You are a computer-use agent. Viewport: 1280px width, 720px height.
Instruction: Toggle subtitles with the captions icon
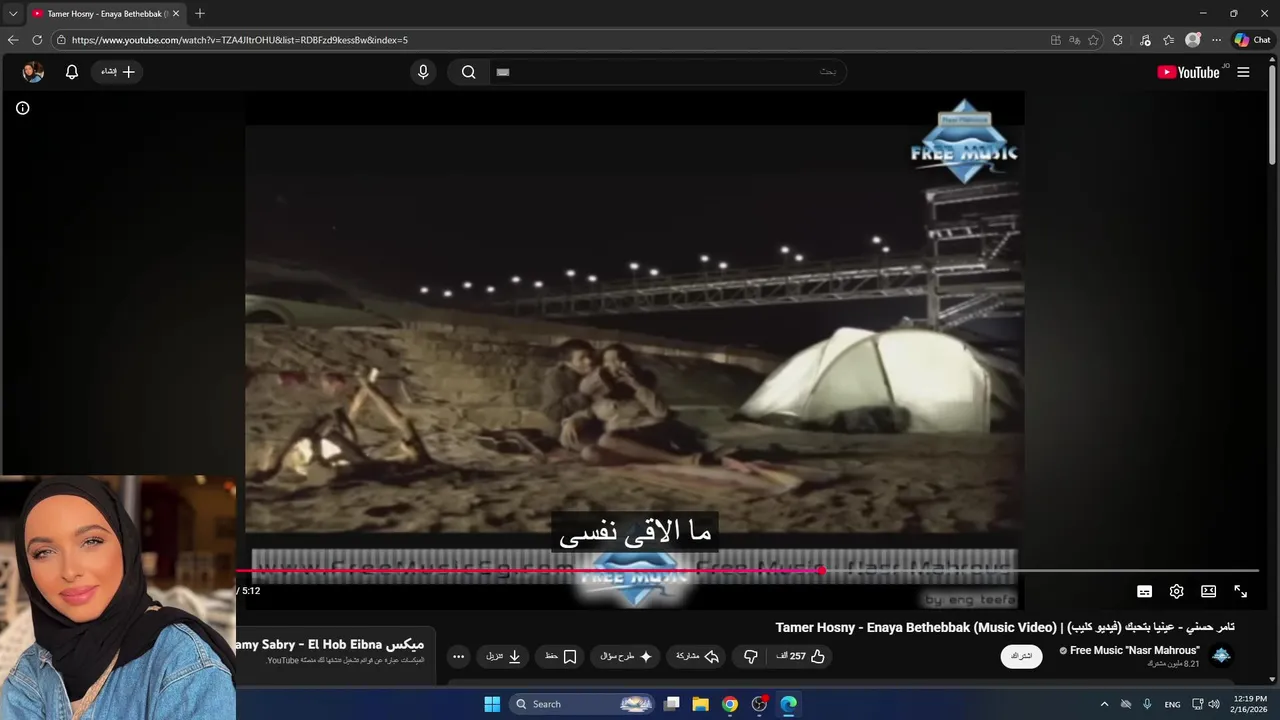tap(1145, 591)
